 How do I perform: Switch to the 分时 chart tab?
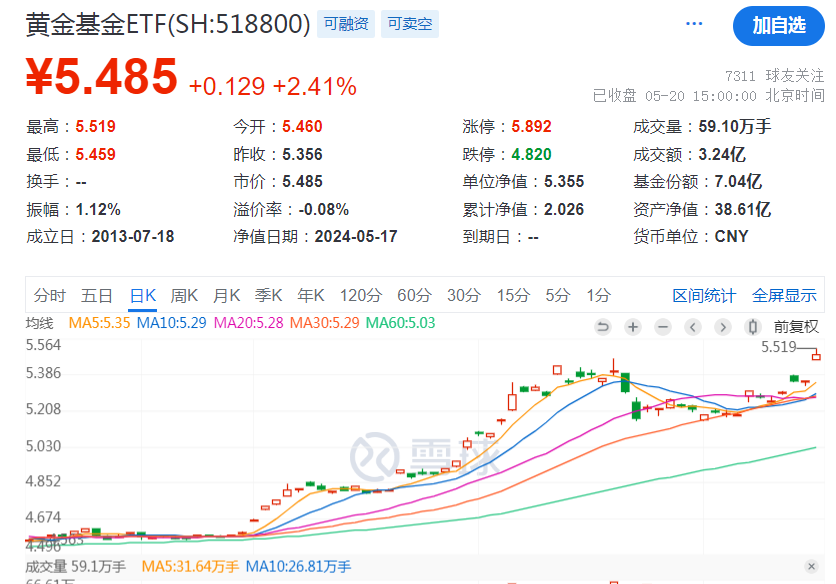(x=50, y=295)
